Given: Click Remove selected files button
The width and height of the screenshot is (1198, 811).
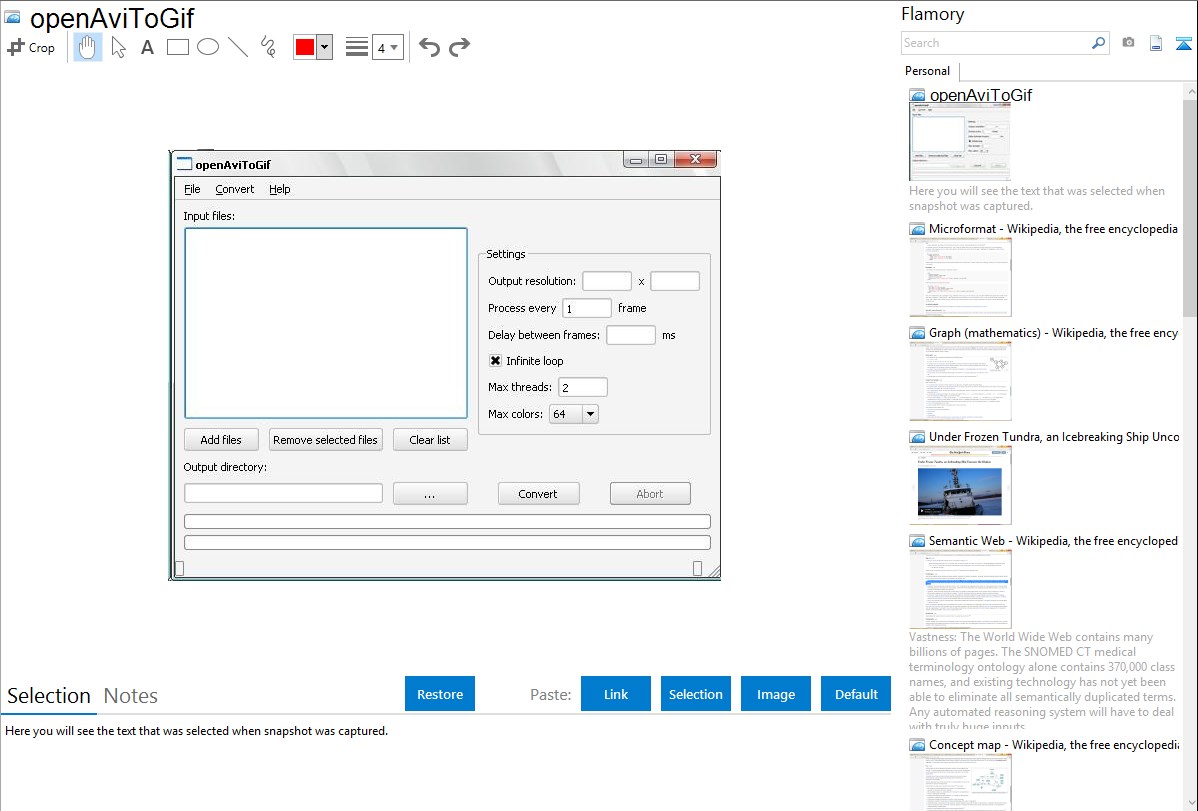Looking at the screenshot, I should pos(325,440).
